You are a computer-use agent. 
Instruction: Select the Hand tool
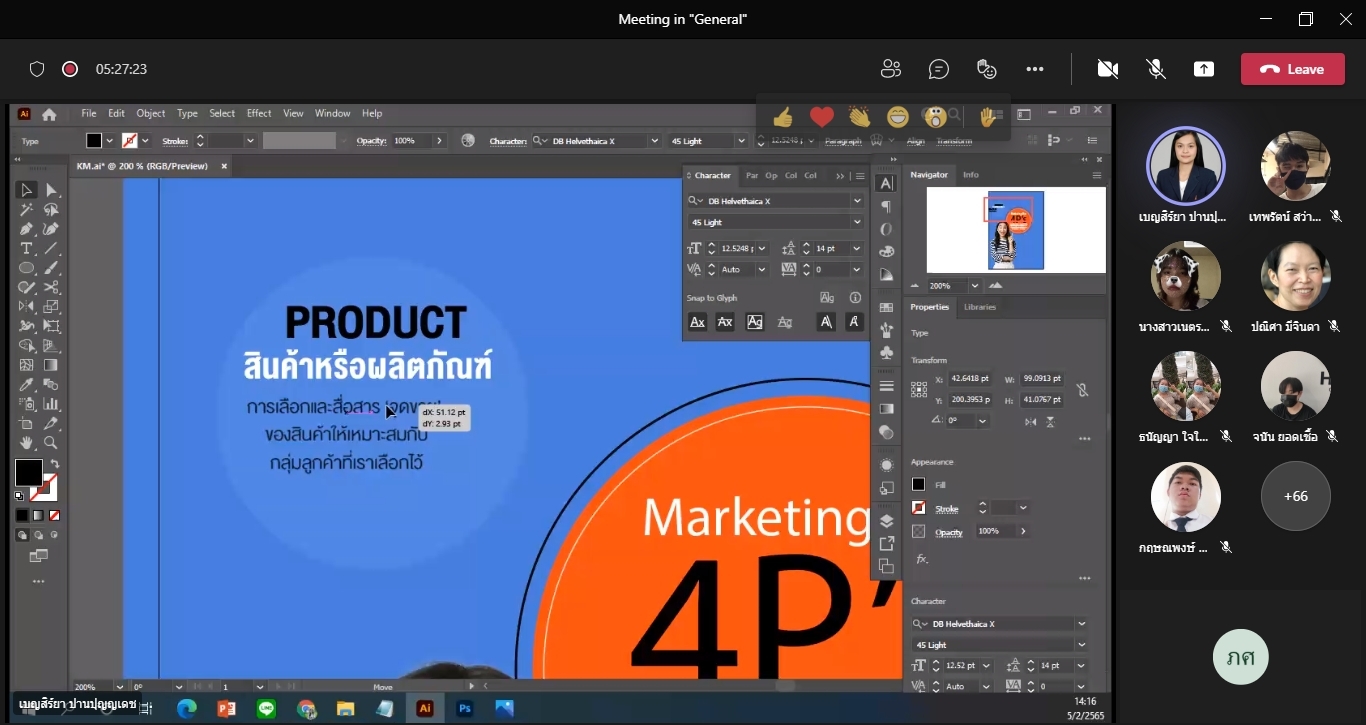[x=27, y=443]
